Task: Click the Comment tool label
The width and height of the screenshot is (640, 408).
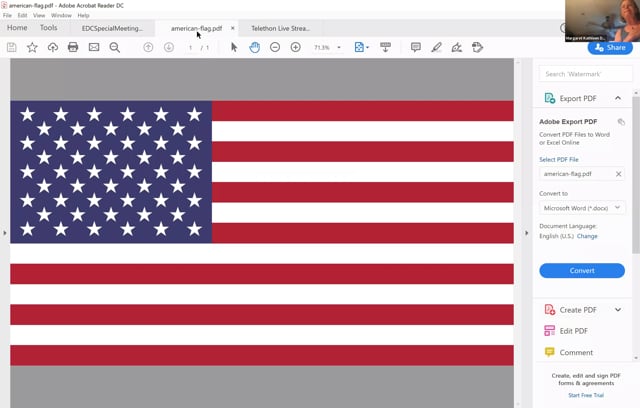Action: pos(576,352)
